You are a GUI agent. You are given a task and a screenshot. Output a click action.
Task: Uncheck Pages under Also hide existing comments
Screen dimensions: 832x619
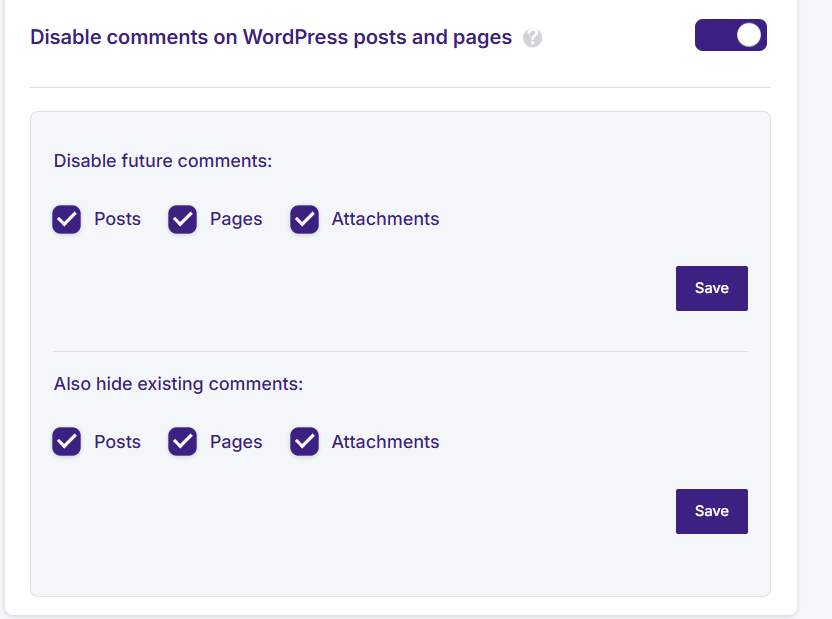click(x=183, y=441)
